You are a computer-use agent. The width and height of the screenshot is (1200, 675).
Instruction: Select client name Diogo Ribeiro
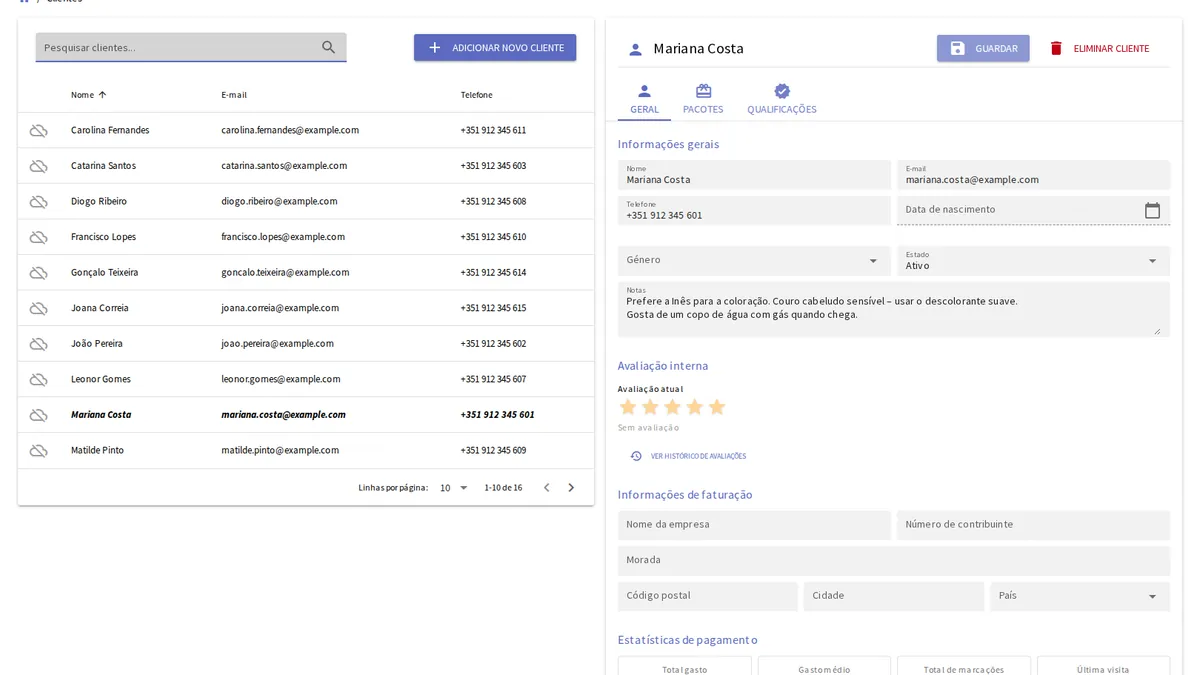pos(99,202)
